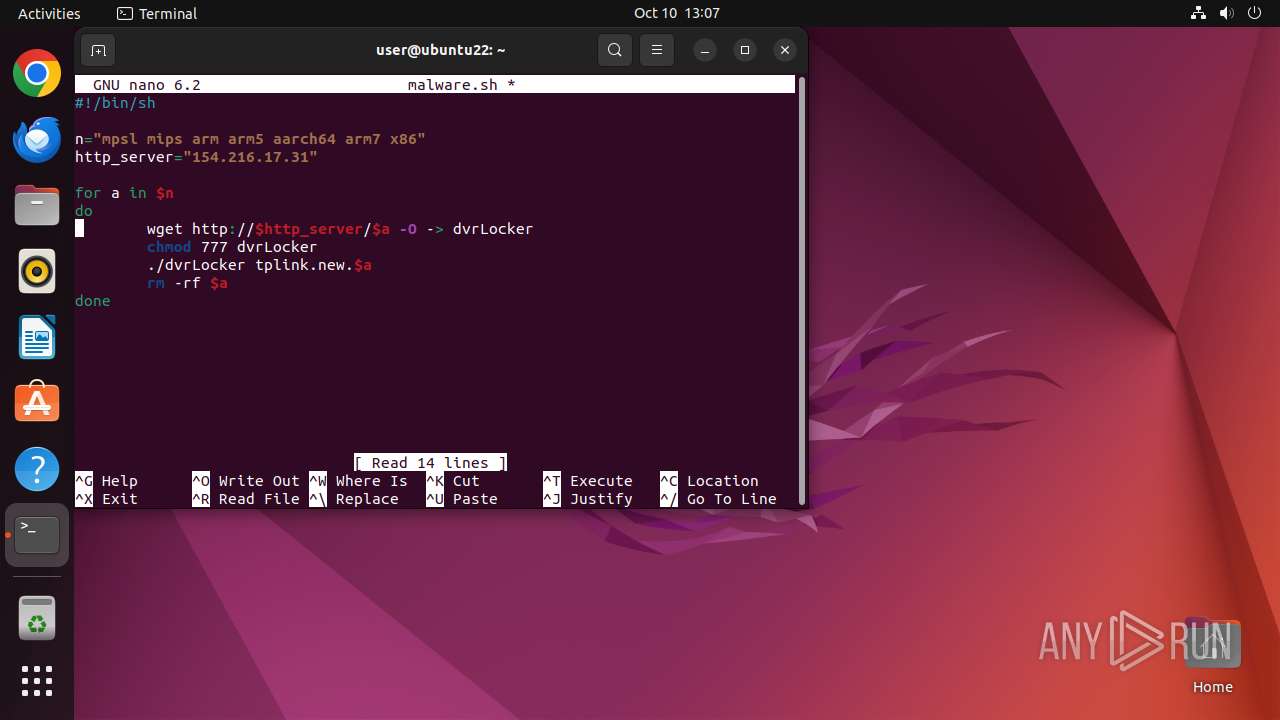Screen dimensions: 1280x720
Task: Click the ^W Where Is shortcut
Action: 359,481
